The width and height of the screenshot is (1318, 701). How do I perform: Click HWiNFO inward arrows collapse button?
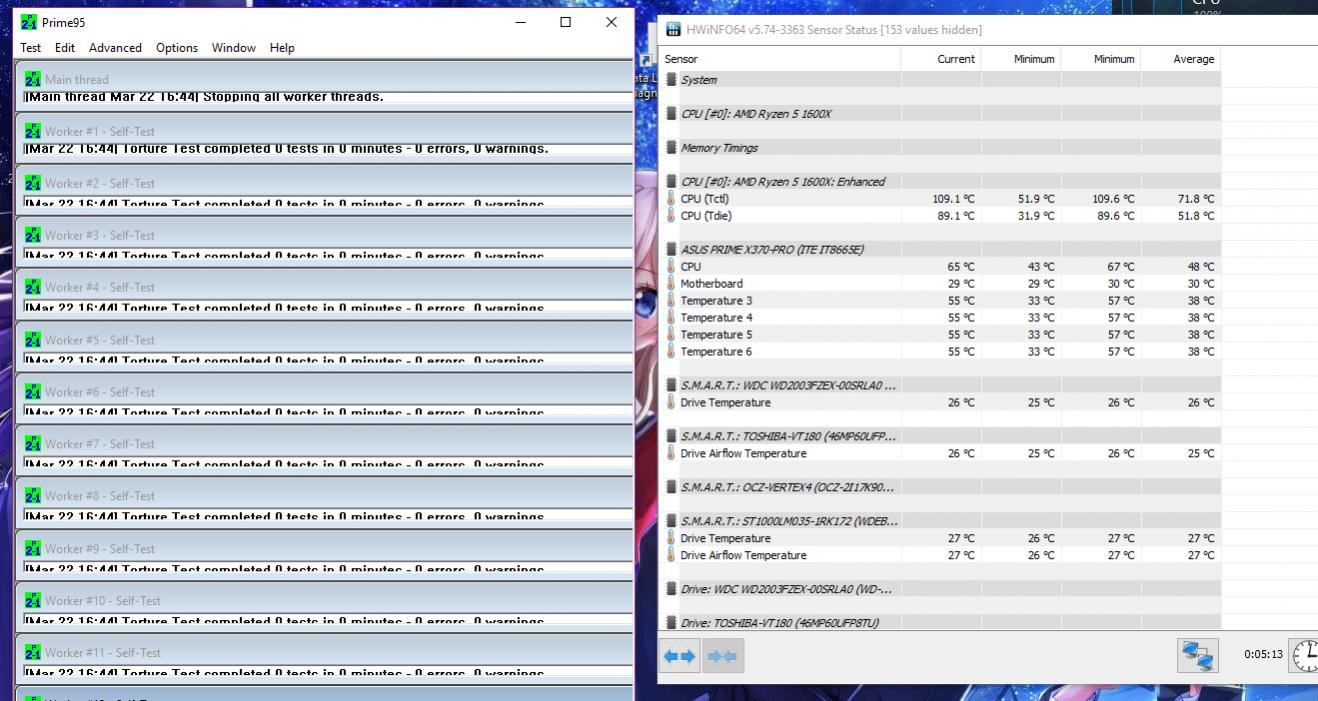pyautogui.click(x=722, y=656)
